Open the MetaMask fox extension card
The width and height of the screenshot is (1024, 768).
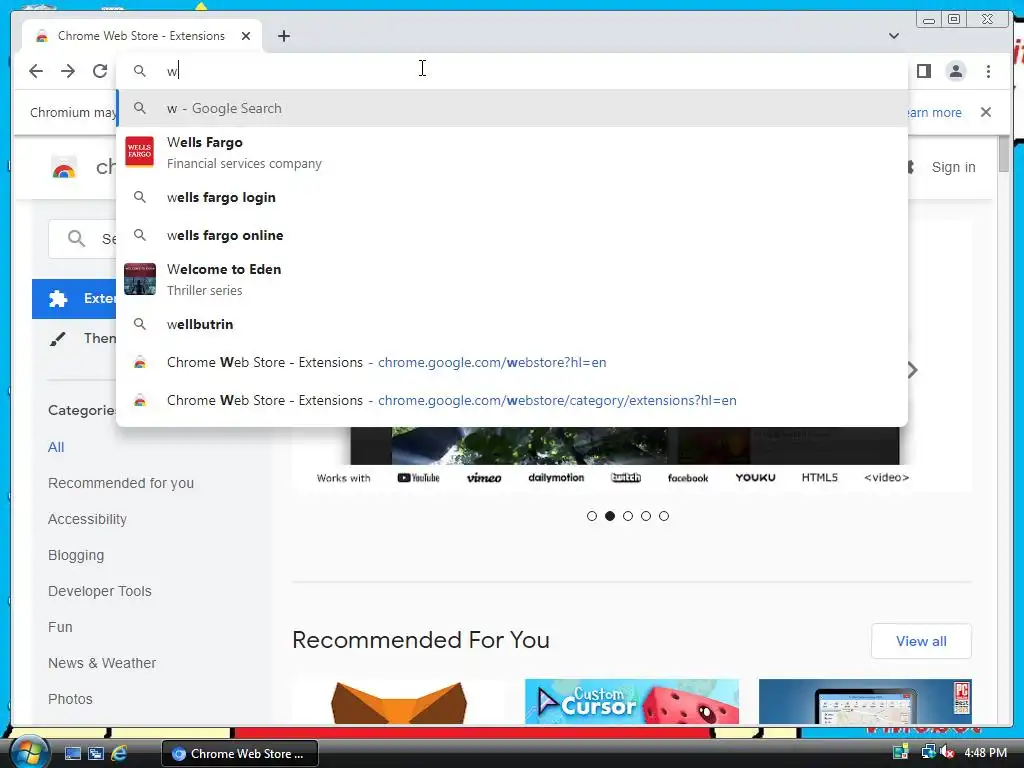(x=398, y=701)
